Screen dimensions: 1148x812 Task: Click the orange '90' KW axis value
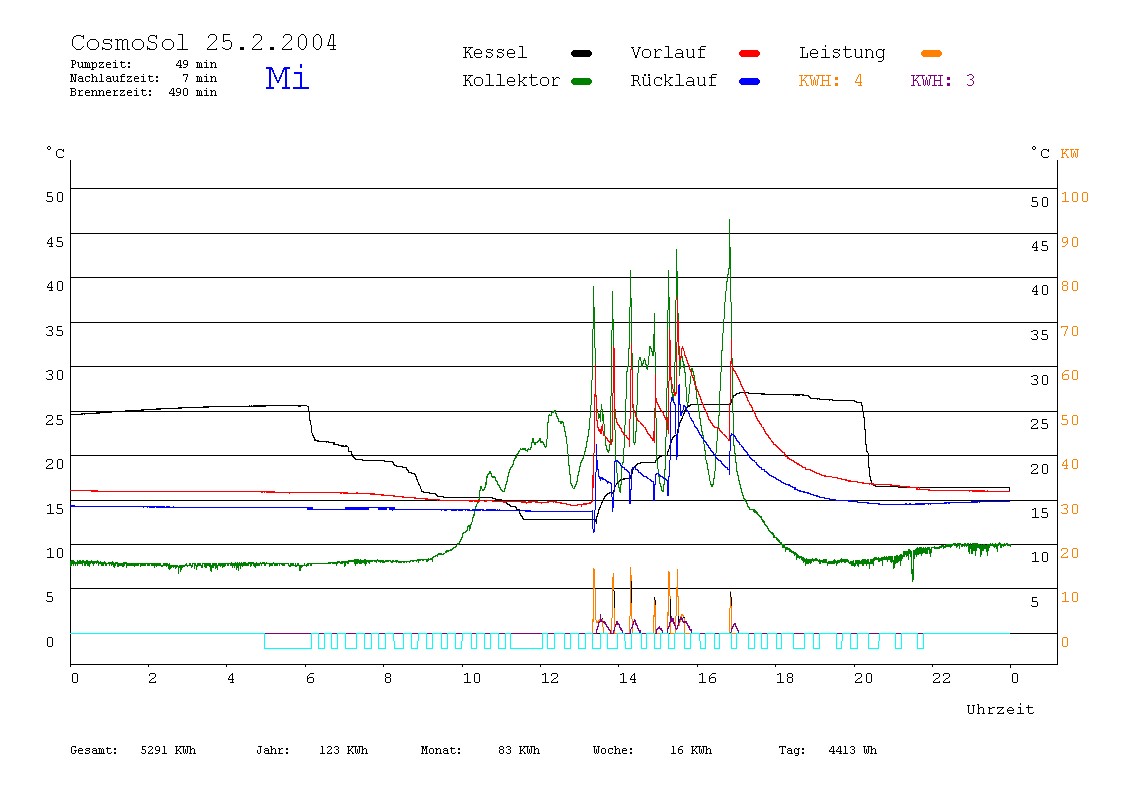1070,242
